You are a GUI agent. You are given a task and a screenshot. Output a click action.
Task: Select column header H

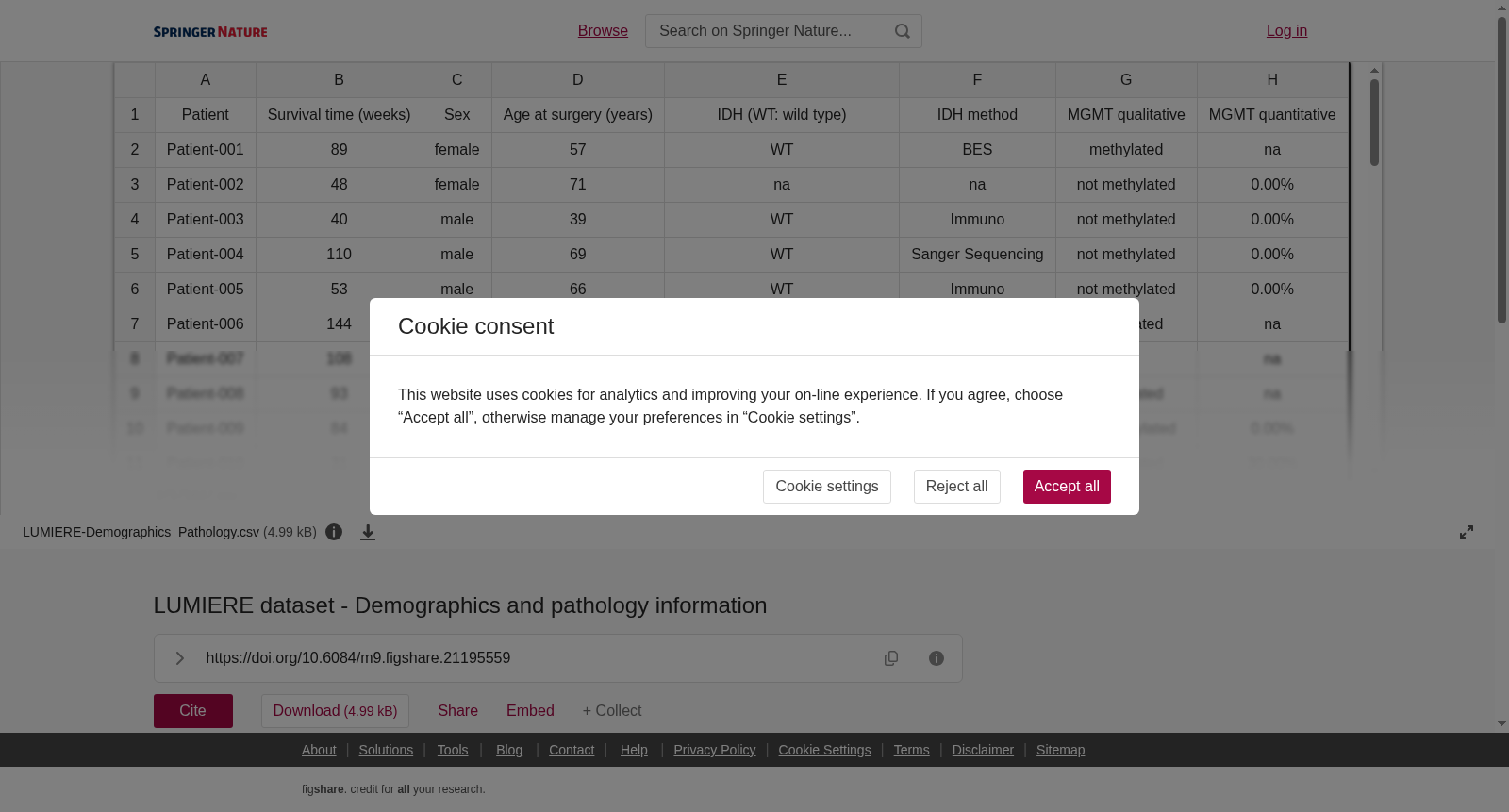tap(1272, 80)
